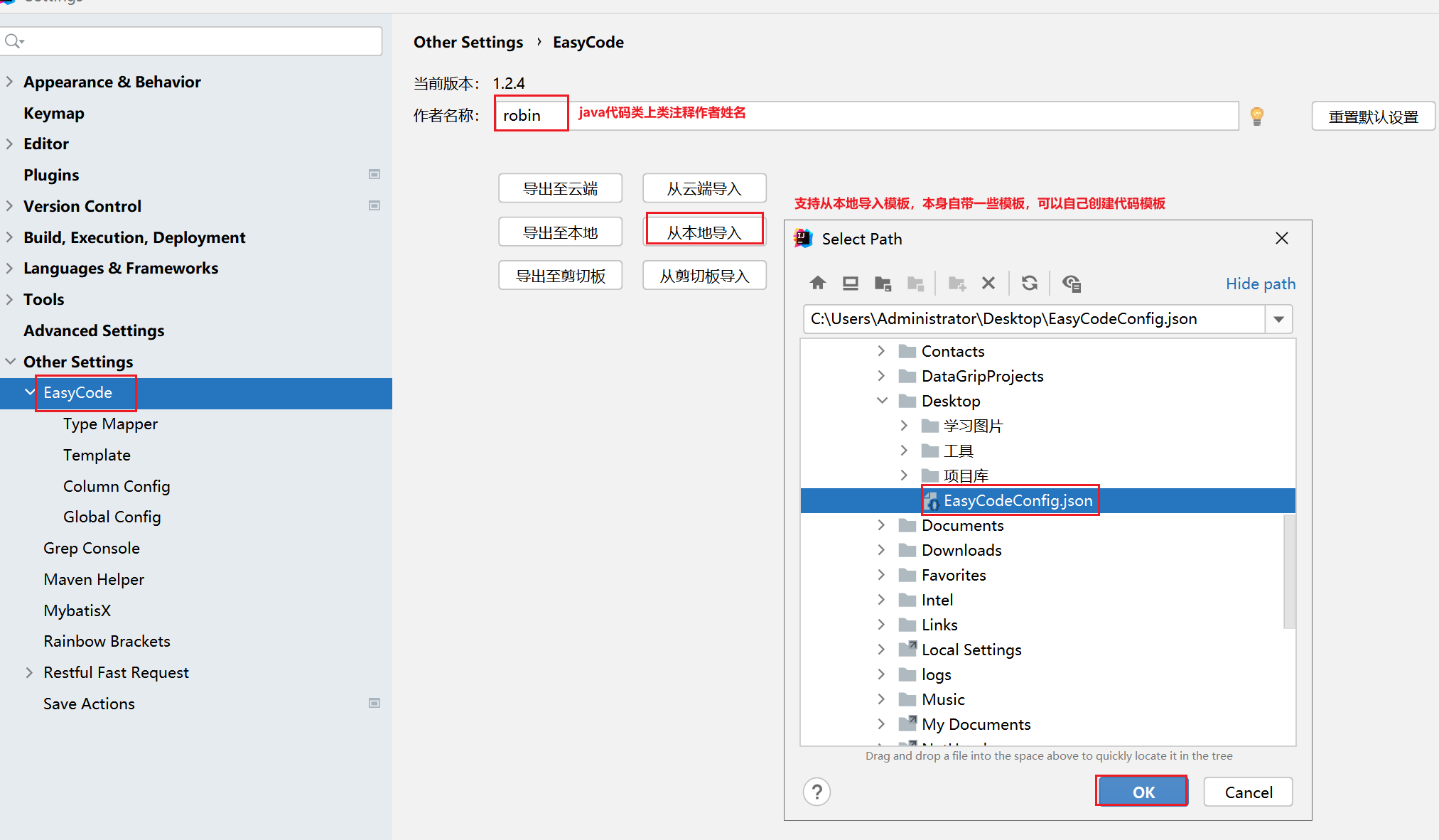Click the Project directory toolbar icon

pyautogui.click(x=883, y=284)
